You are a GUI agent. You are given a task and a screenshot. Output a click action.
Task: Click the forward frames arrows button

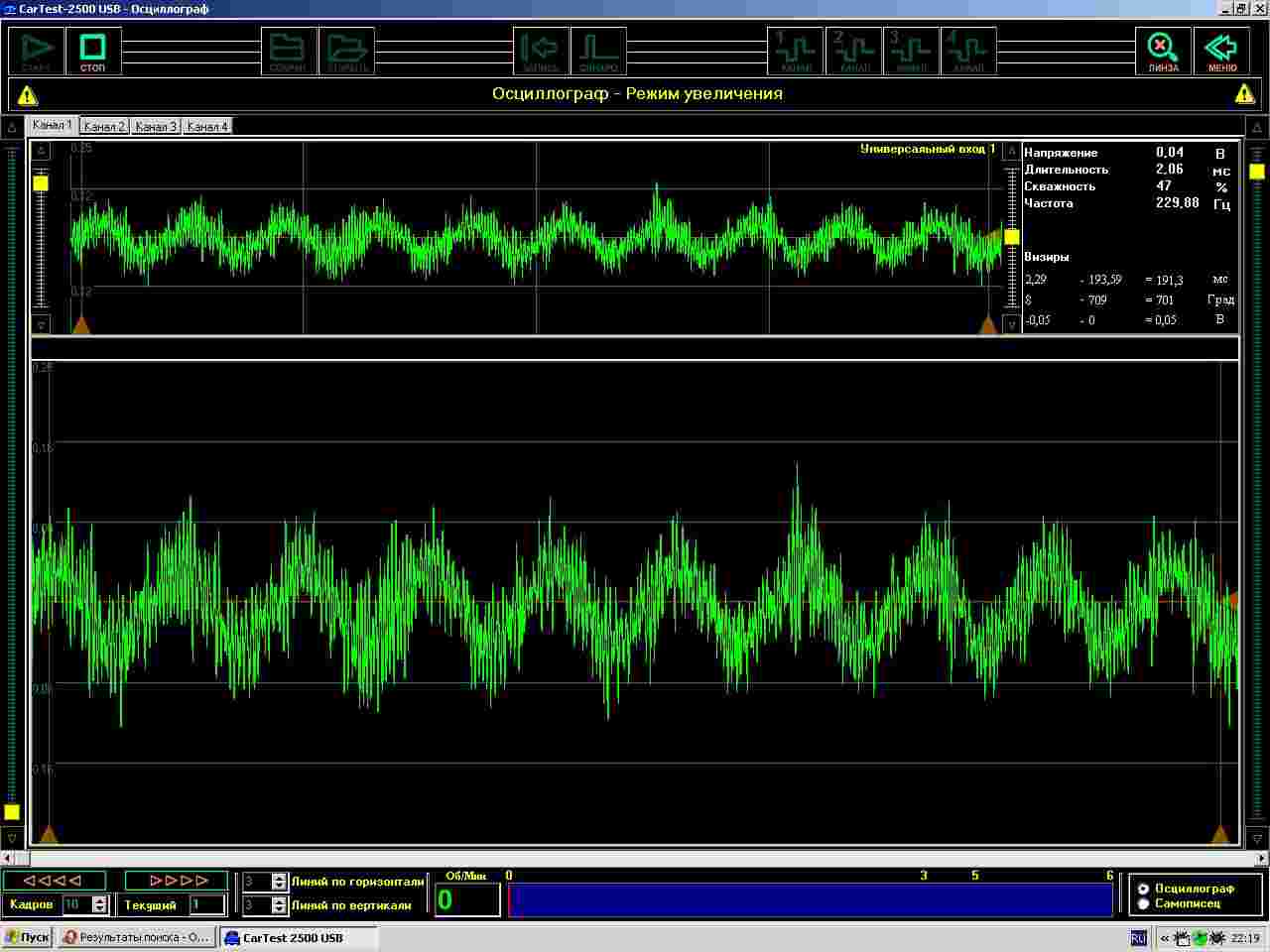click(177, 881)
